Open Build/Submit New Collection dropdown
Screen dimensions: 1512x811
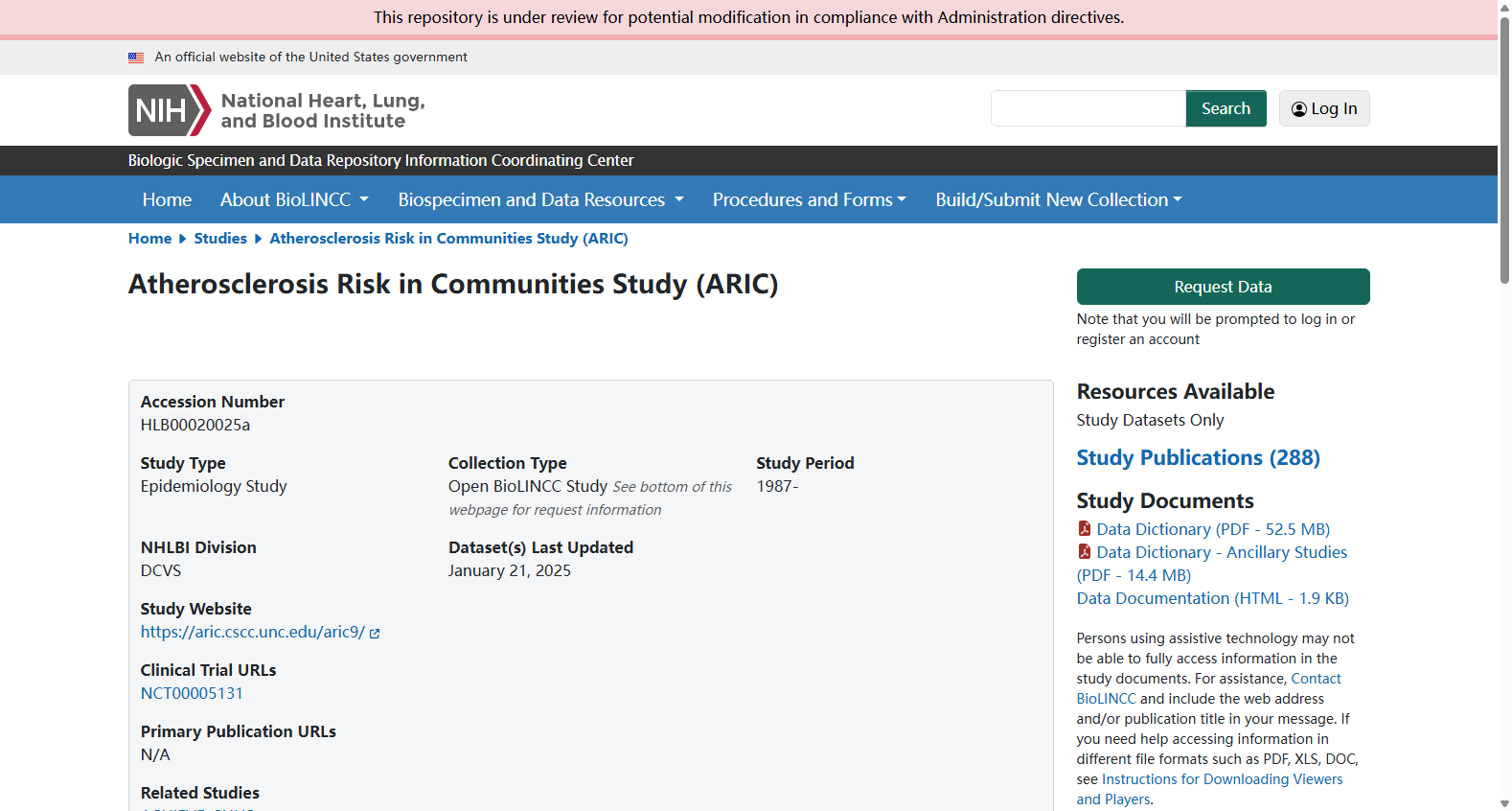tap(1059, 199)
